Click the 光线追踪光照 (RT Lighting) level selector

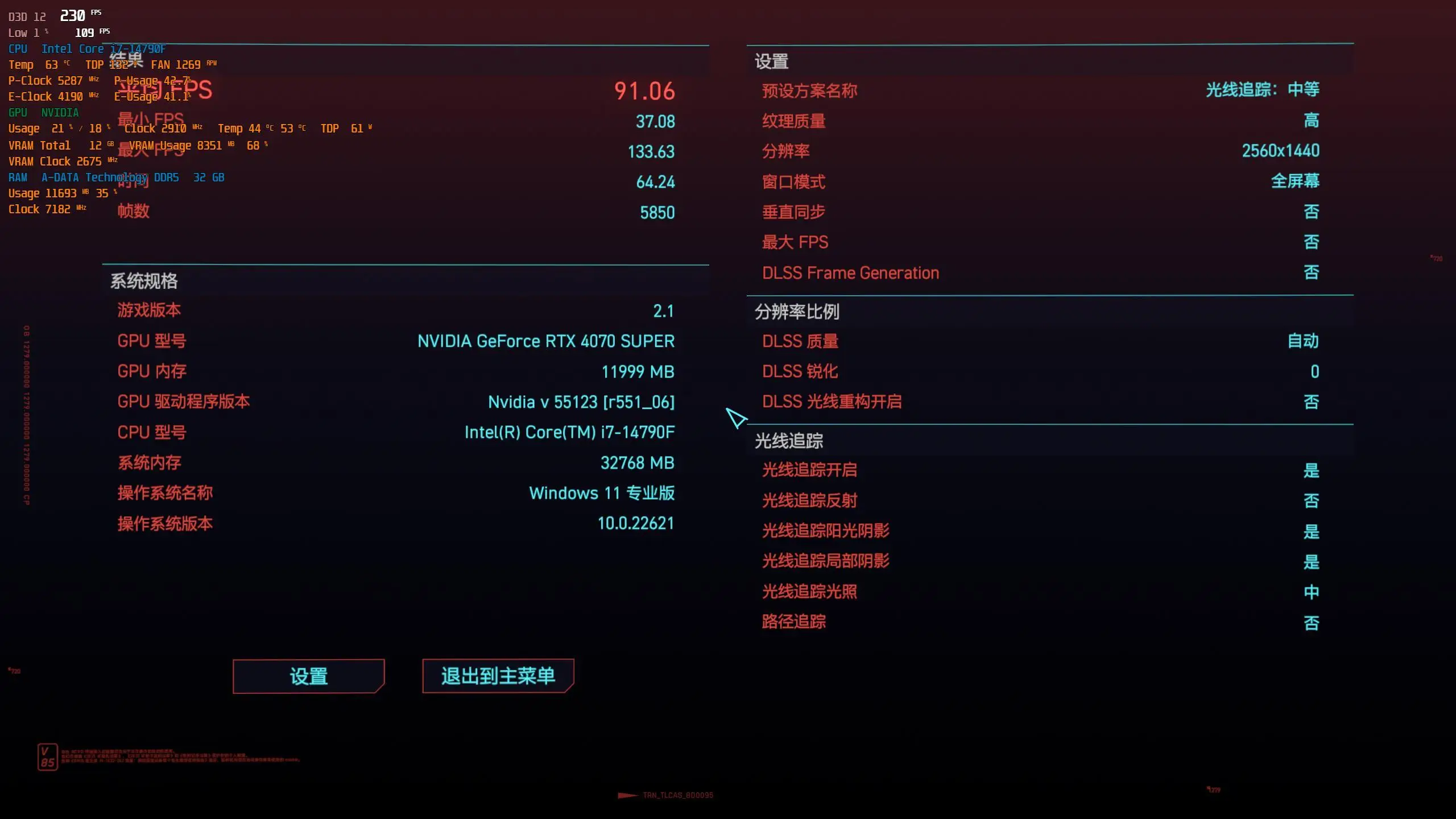coord(1311,591)
